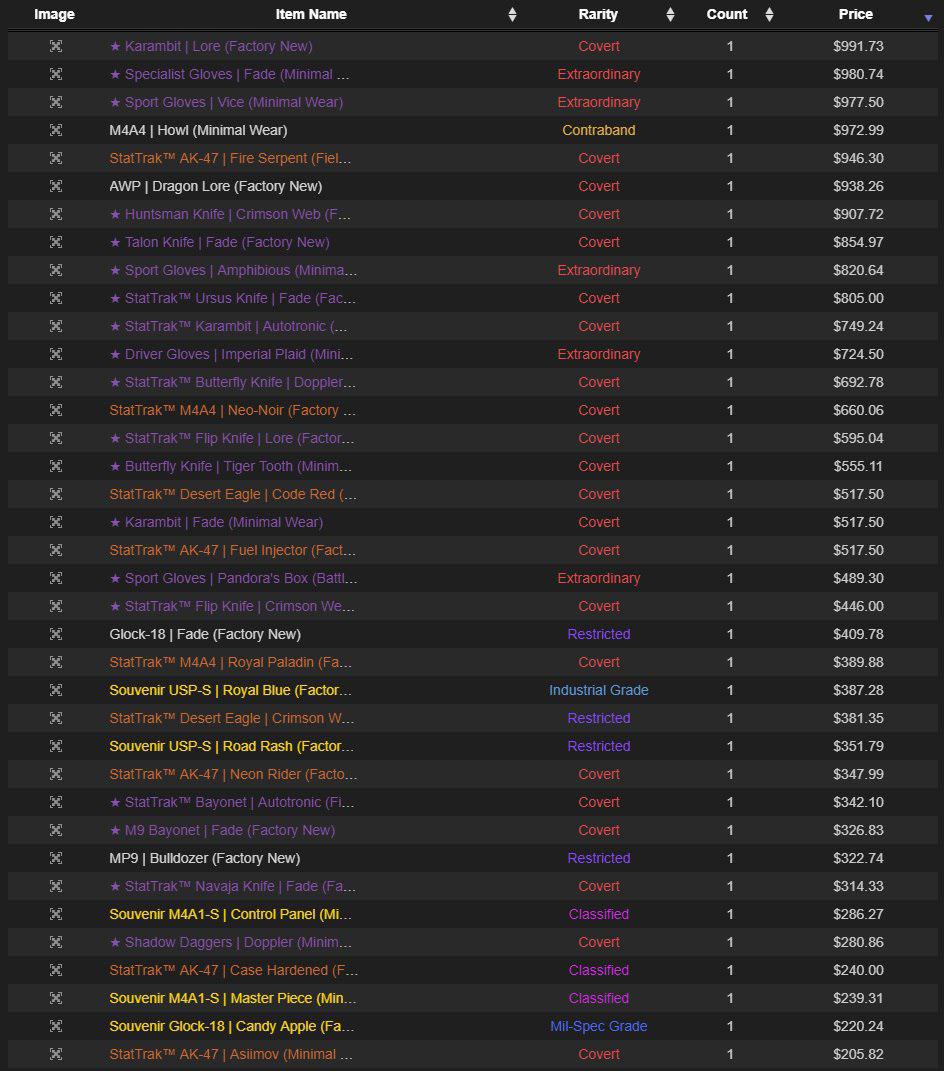Click the Price column header
944x1071 pixels.
pyautogui.click(x=855, y=14)
